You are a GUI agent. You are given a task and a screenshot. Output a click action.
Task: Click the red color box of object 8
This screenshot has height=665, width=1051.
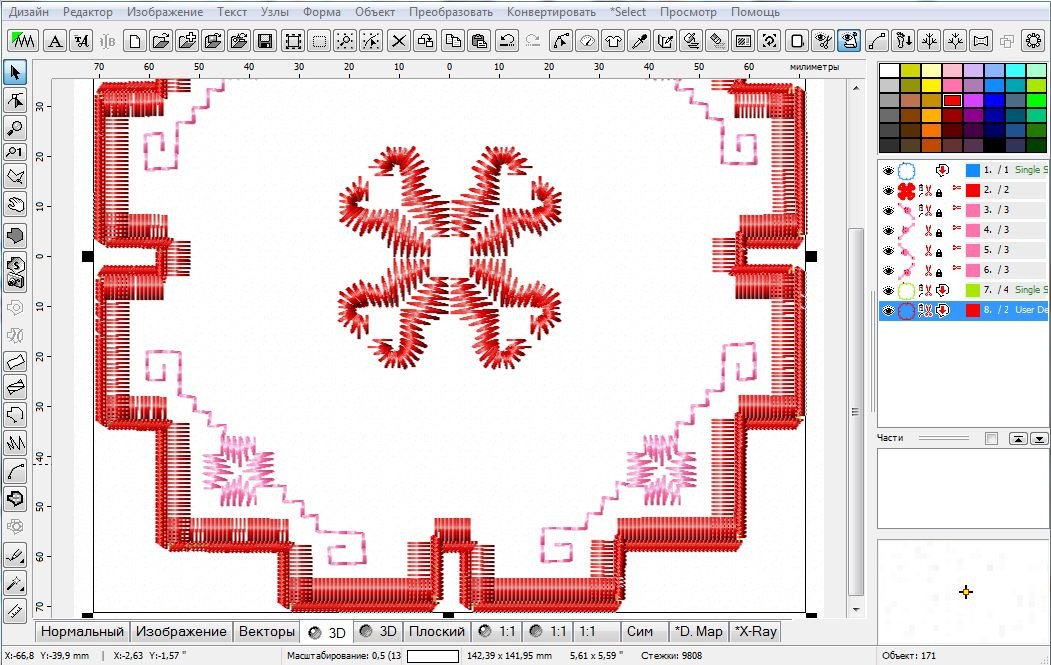[973, 310]
